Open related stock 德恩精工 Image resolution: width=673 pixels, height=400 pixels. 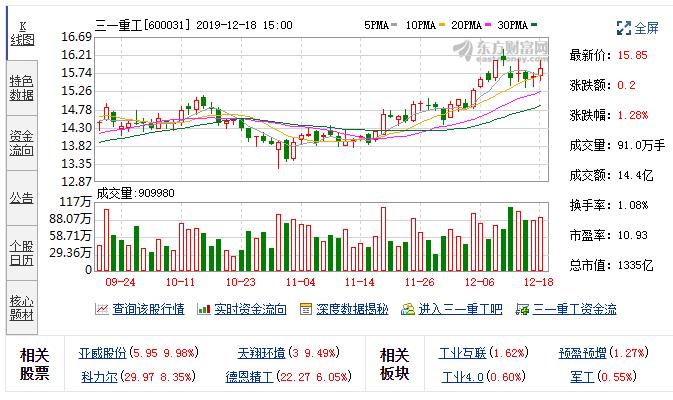coord(249,377)
